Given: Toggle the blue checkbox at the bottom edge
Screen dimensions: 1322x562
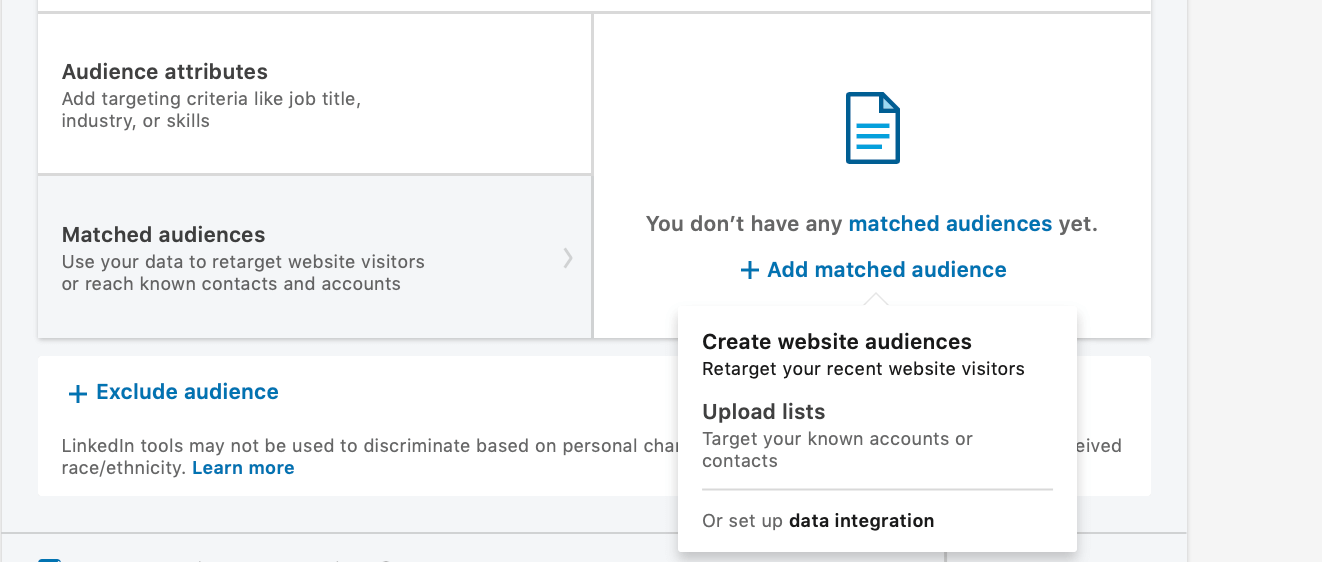Looking at the screenshot, I should pyautogui.click(x=50, y=558).
